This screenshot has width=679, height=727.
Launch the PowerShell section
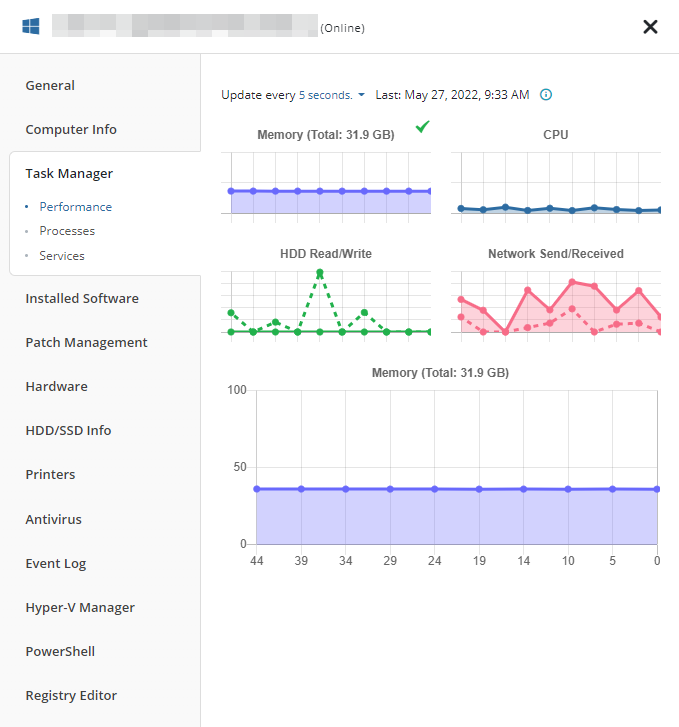click(60, 651)
